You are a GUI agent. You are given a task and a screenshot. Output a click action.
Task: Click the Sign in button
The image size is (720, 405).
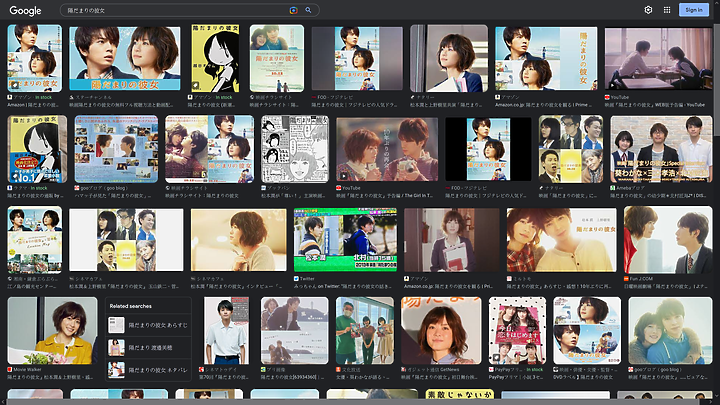694,10
